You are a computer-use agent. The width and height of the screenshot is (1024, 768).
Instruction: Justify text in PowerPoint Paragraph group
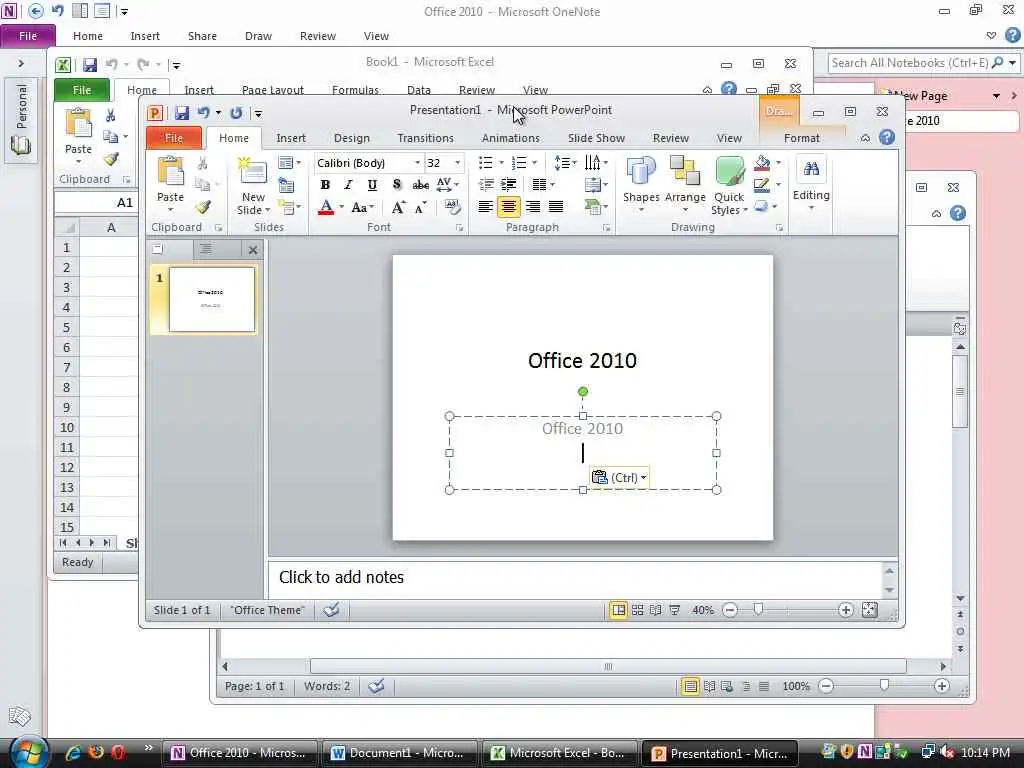click(556, 207)
